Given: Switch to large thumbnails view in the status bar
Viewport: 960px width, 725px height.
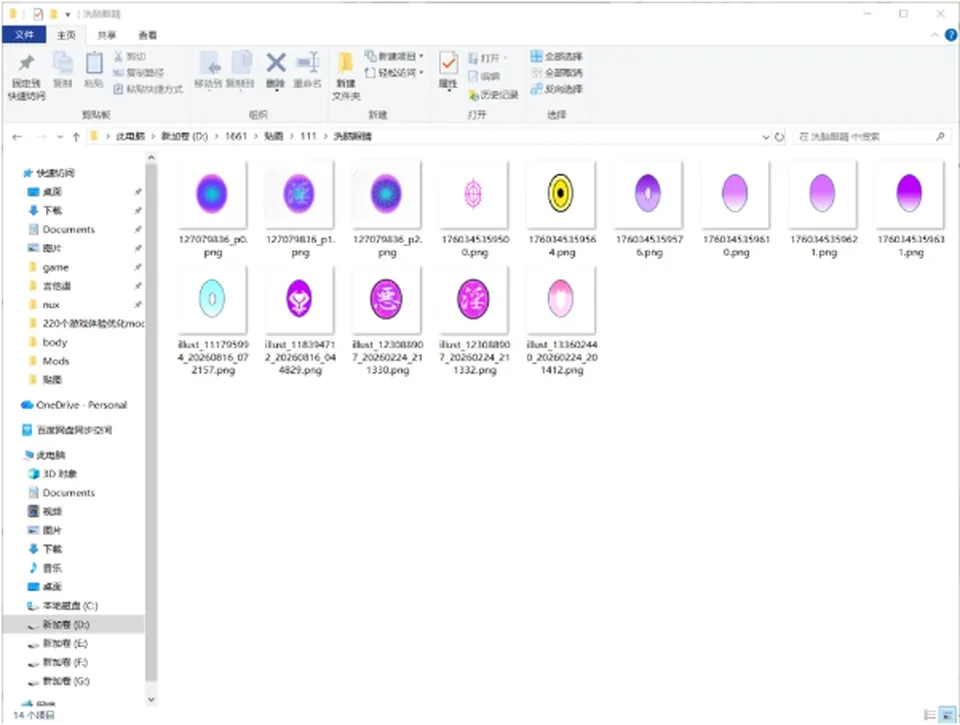Looking at the screenshot, I should point(947,715).
